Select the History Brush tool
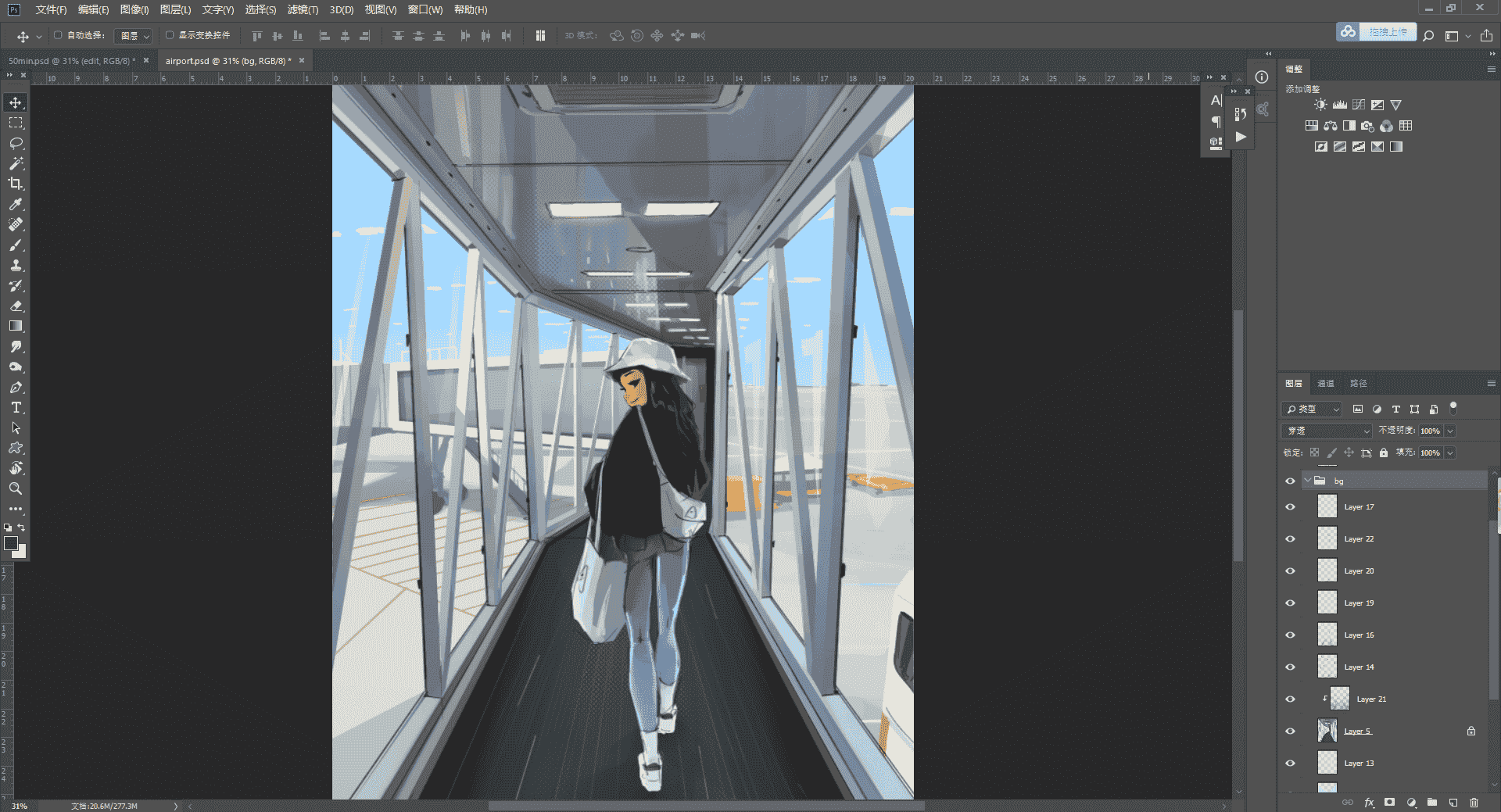This screenshot has height=812, width=1501. click(16, 285)
